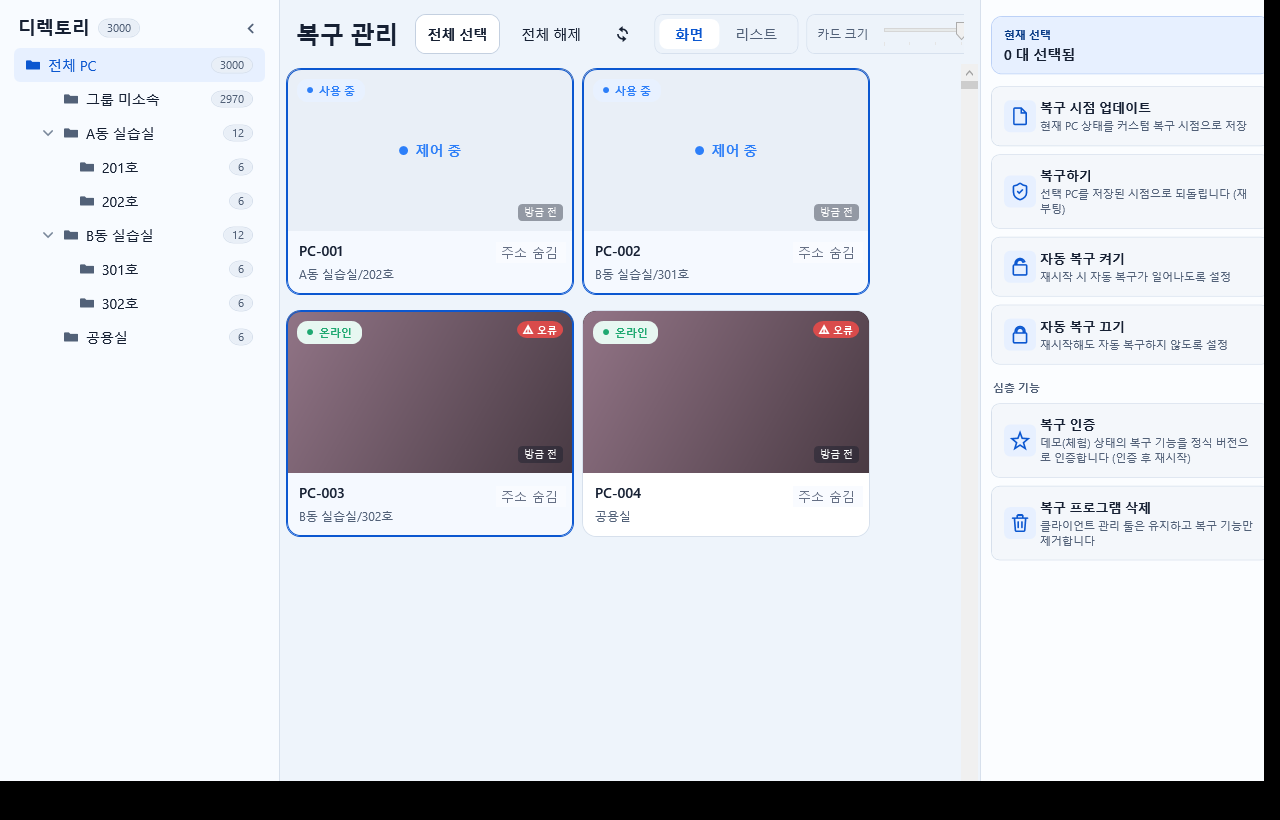Switch to the 리스트 view tab
Screen dimensions: 1280x820
pyautogui.click(x=756, y=34)
